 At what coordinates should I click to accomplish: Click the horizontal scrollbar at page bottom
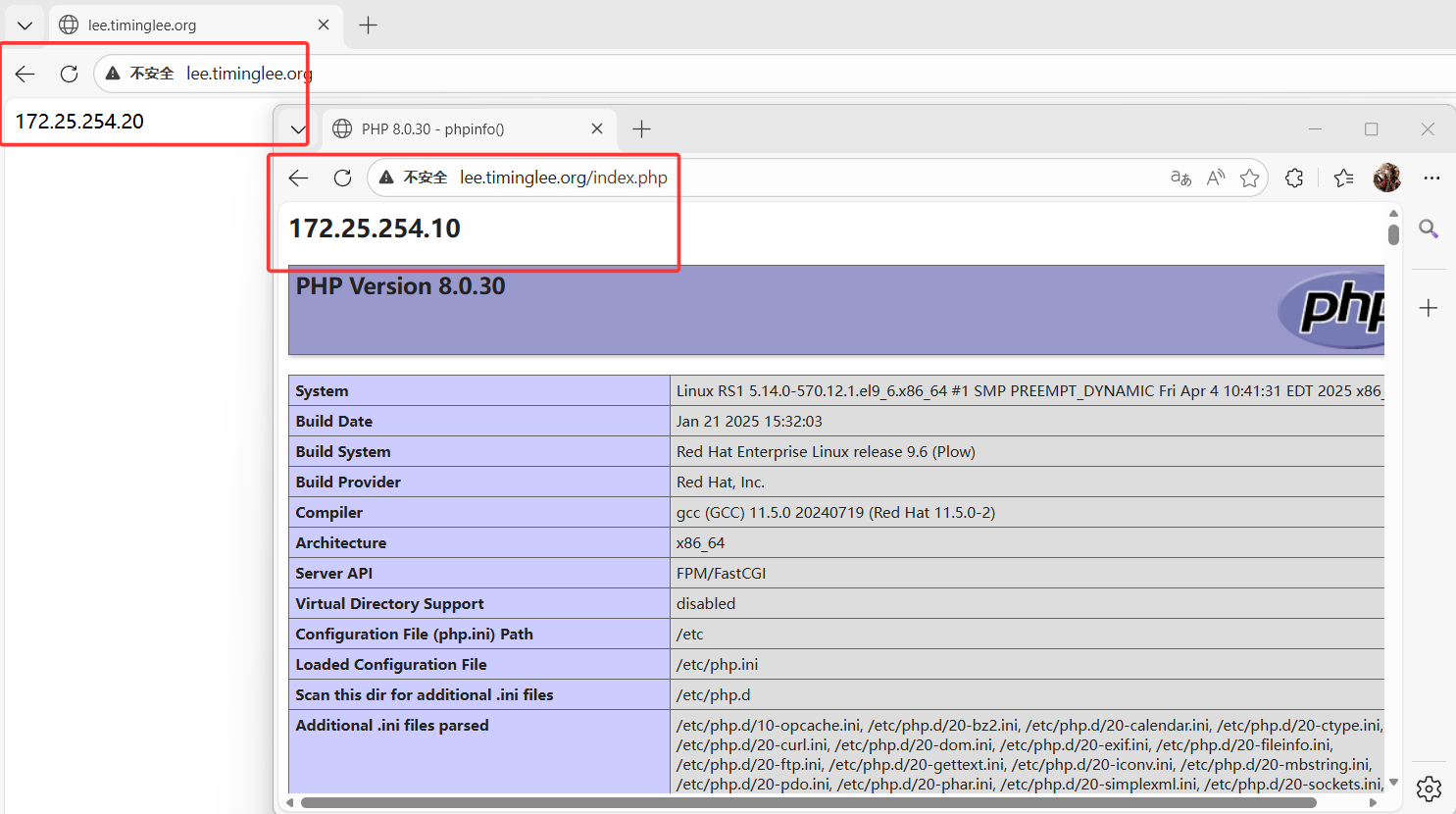click(809, 802)
